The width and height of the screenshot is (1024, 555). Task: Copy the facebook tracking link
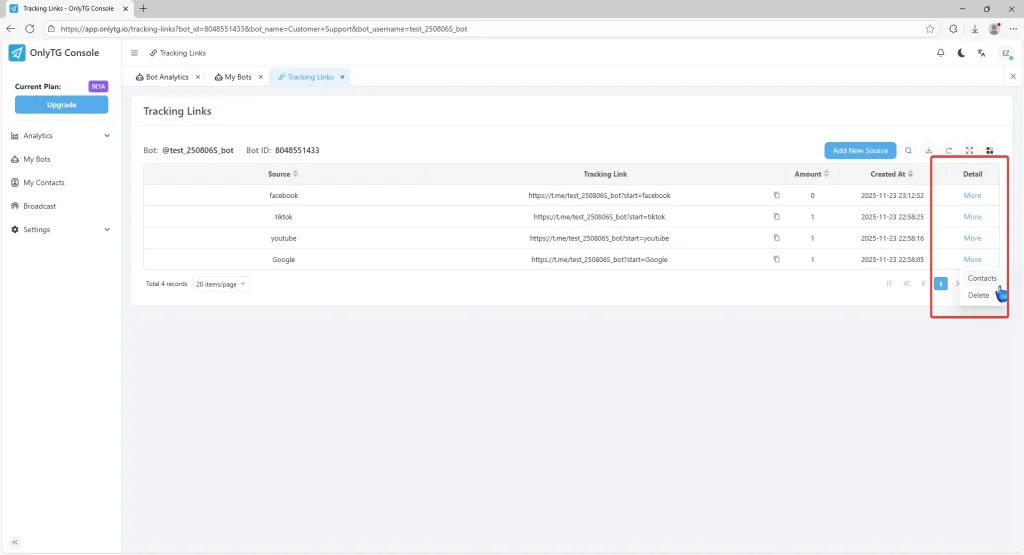coord(776,195)
